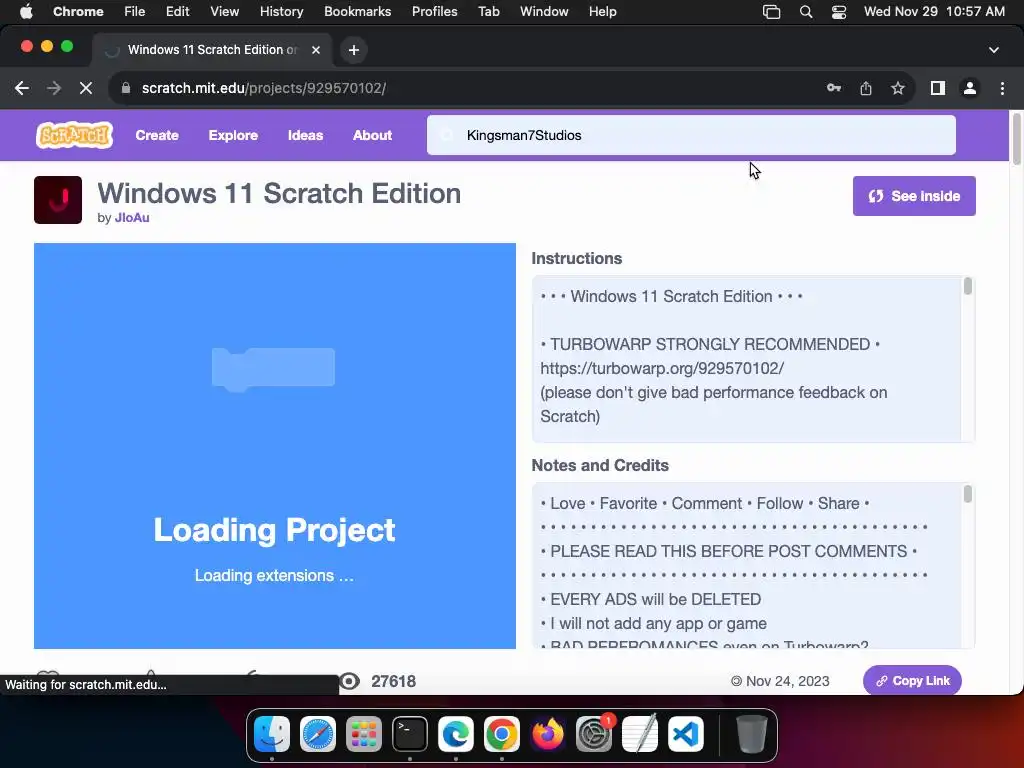Open the Profiles menu

pos(434,12)
